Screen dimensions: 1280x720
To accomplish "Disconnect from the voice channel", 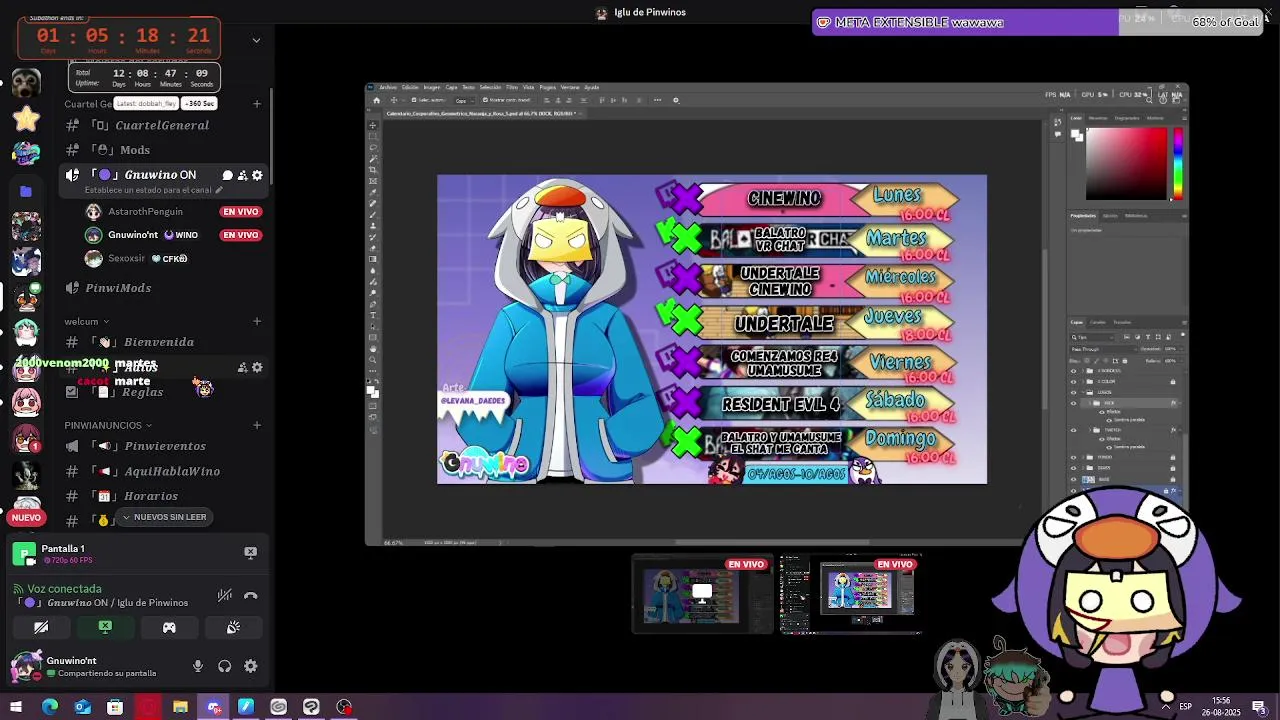I will [x=251, y=596].
